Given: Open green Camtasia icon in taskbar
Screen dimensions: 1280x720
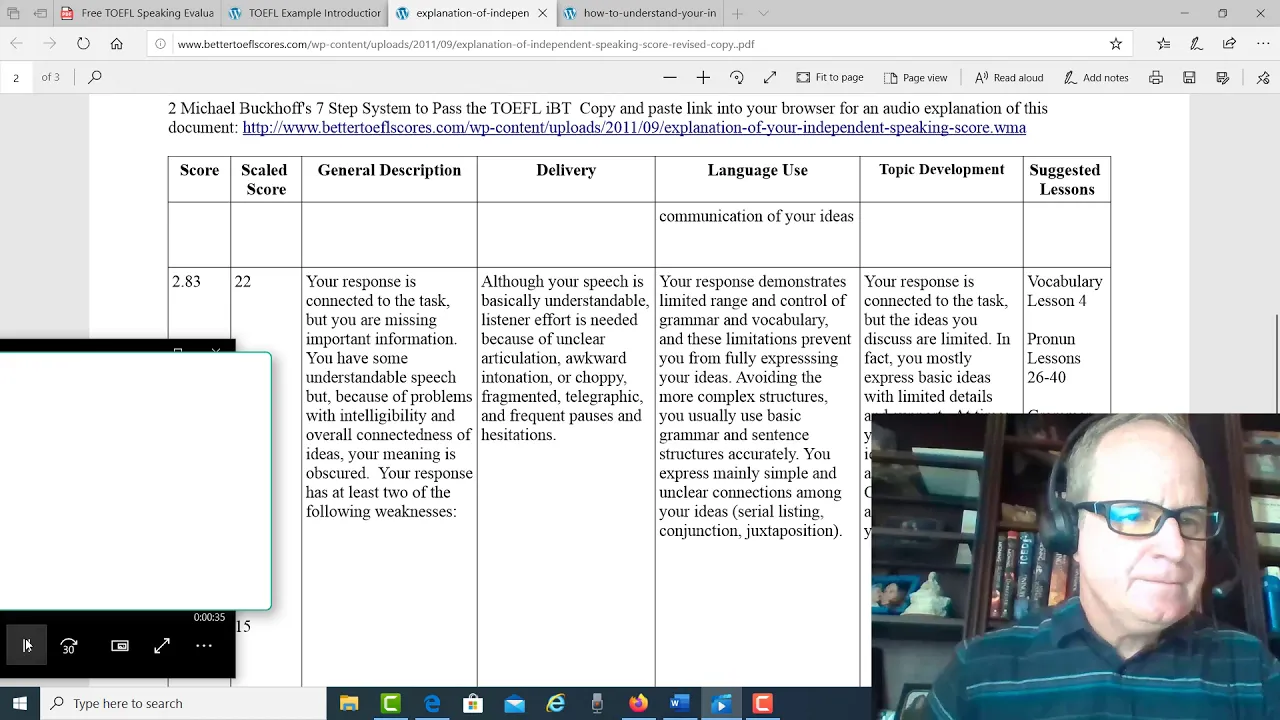Looking at the screenshot, I should [391, 704].
